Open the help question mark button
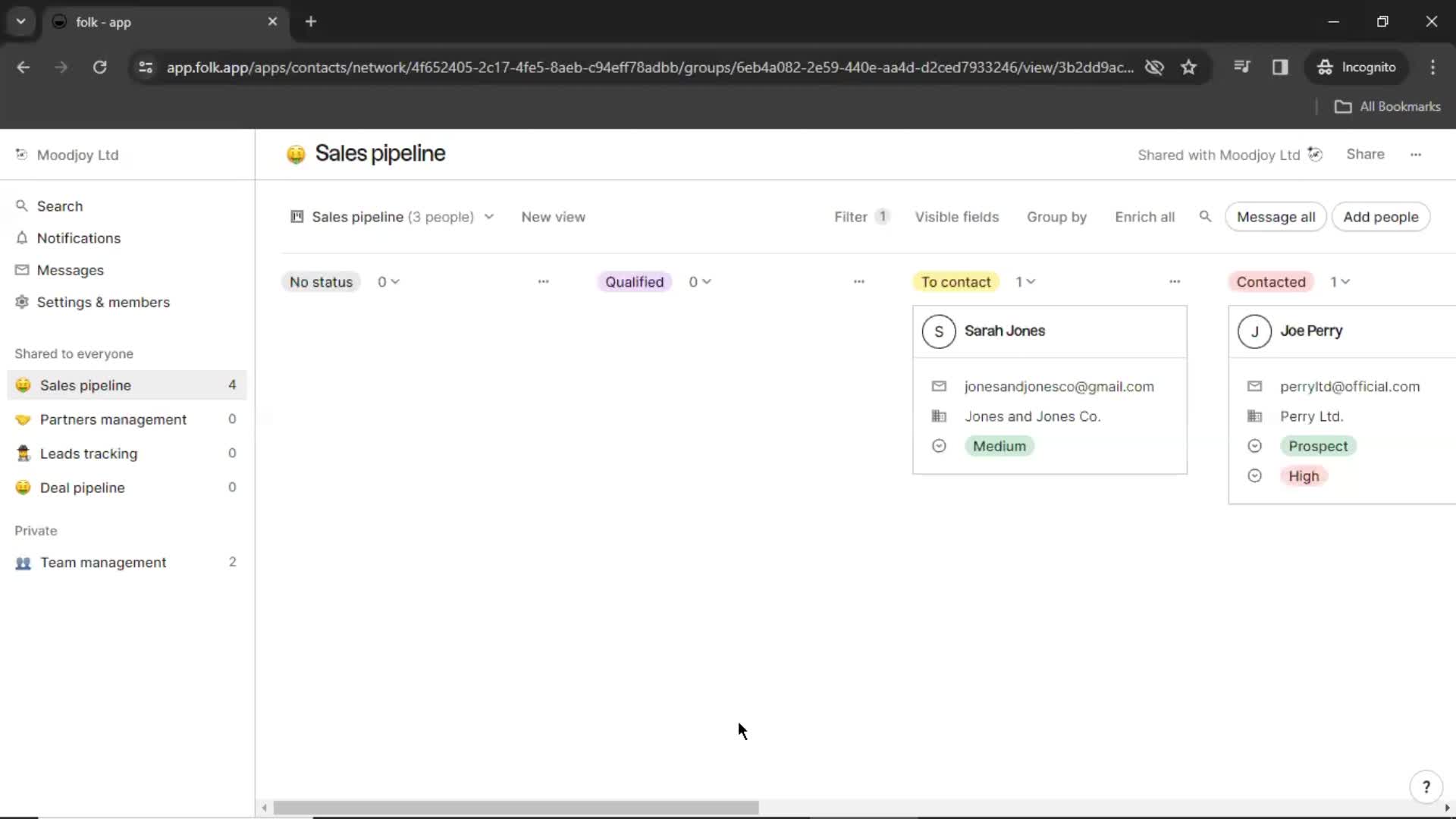This screenshot has width=1456, height=819. coord(1426,787)
